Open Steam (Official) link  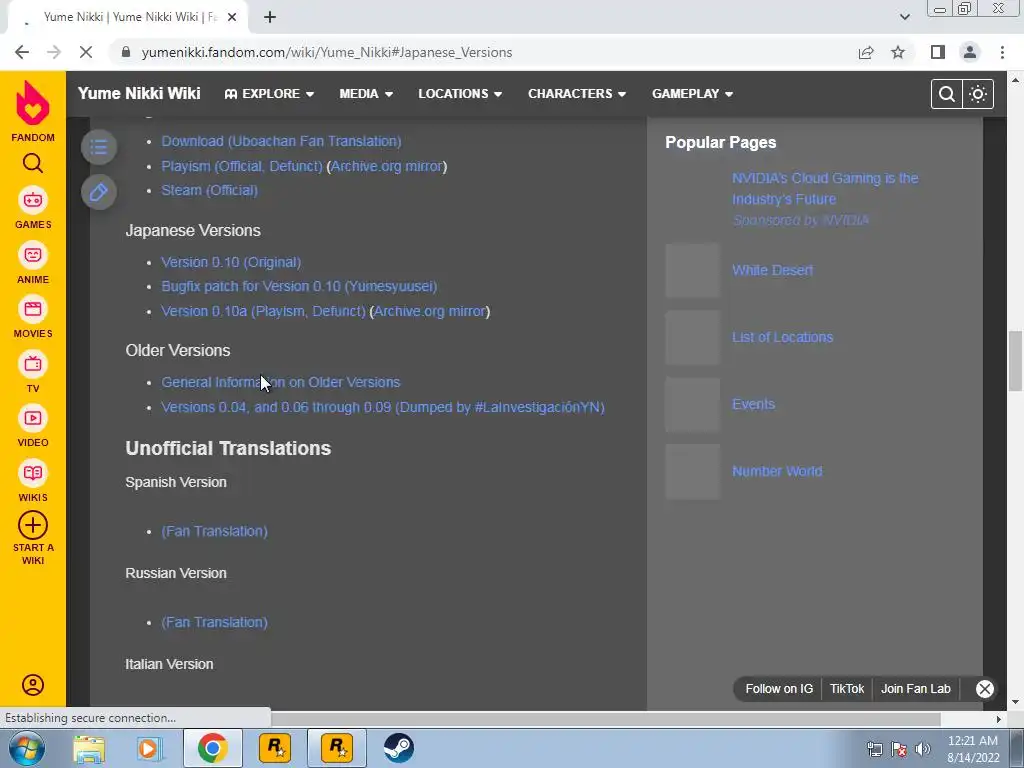point(210,190)
